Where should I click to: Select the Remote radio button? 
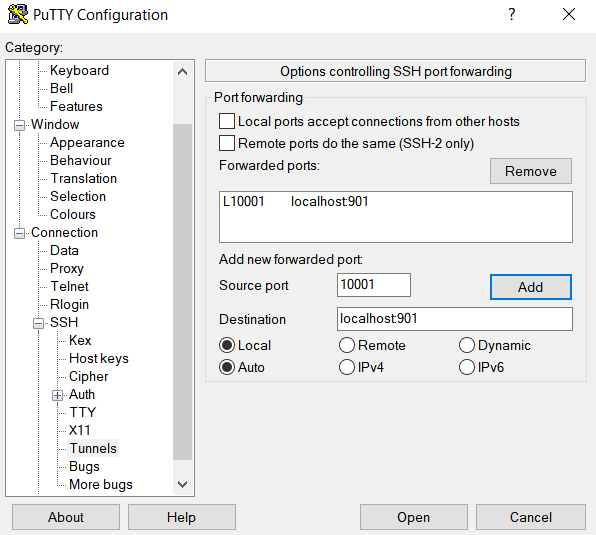click(347, 345)
